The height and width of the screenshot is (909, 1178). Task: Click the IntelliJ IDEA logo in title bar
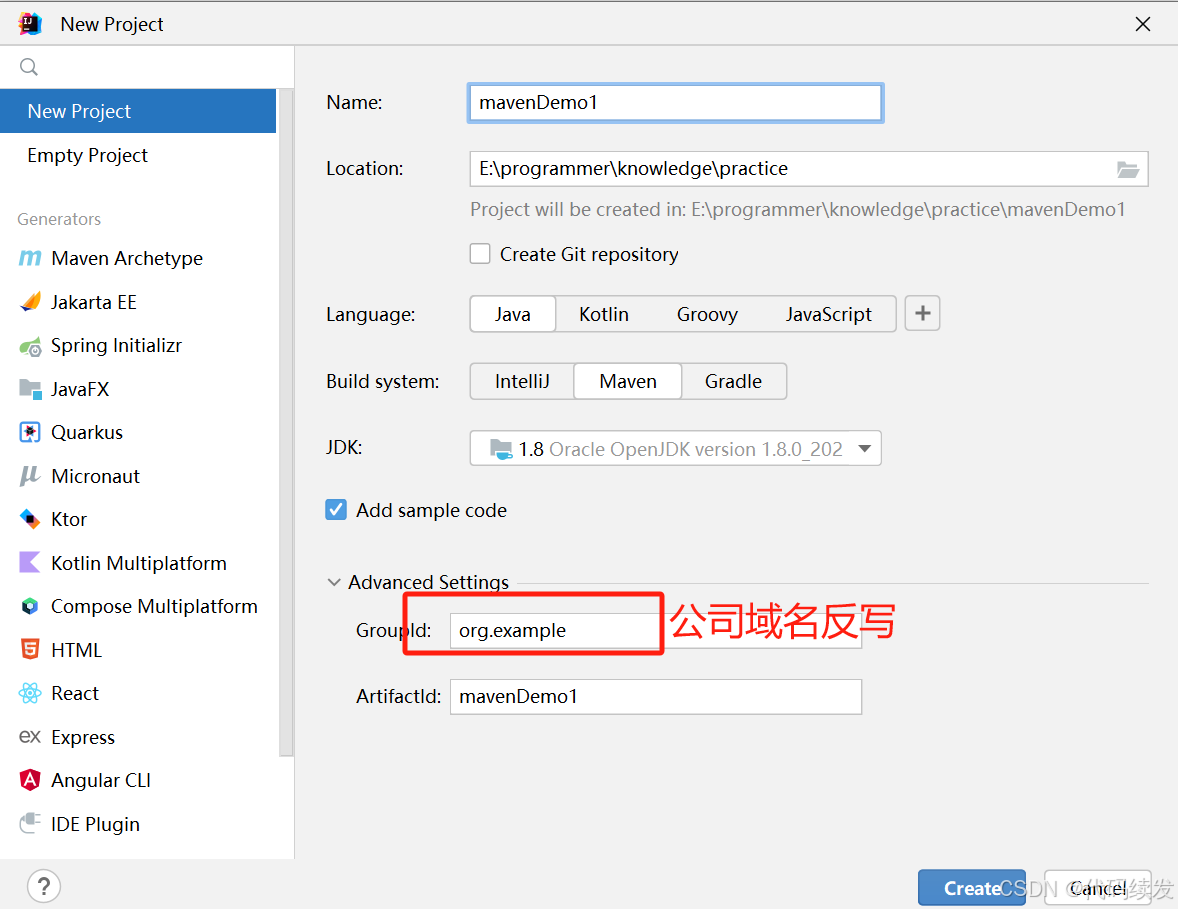pyautogui.click(x=30, y=24)
